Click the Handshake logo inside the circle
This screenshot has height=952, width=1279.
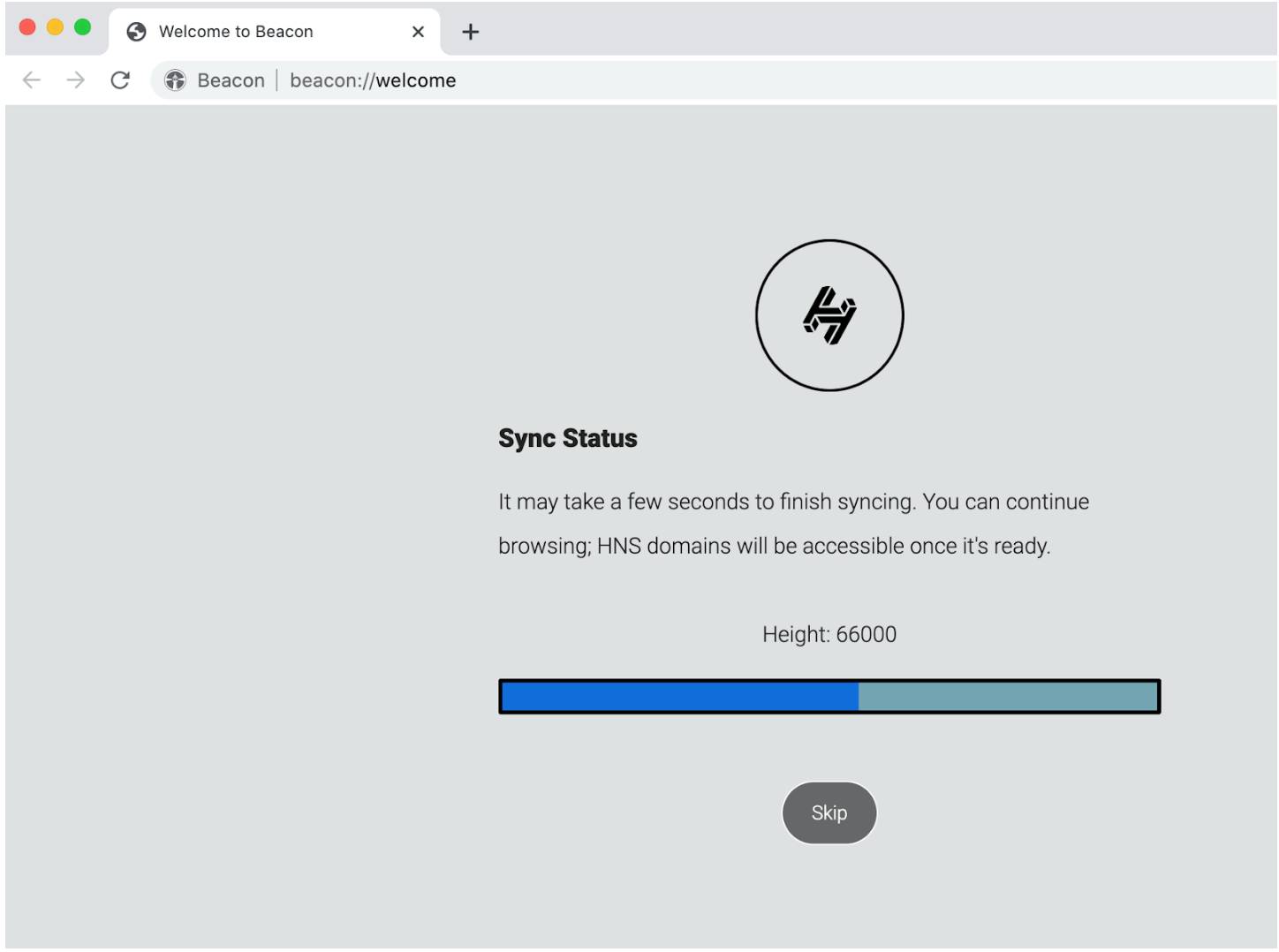point(829,314)
